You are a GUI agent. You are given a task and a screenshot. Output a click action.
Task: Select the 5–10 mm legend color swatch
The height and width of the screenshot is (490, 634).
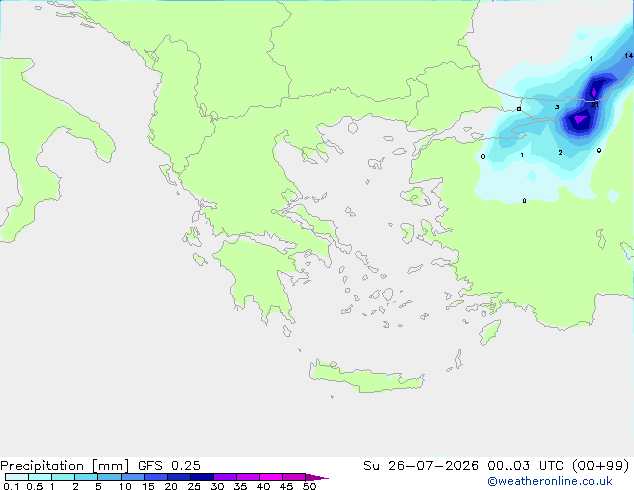point(109,477)
